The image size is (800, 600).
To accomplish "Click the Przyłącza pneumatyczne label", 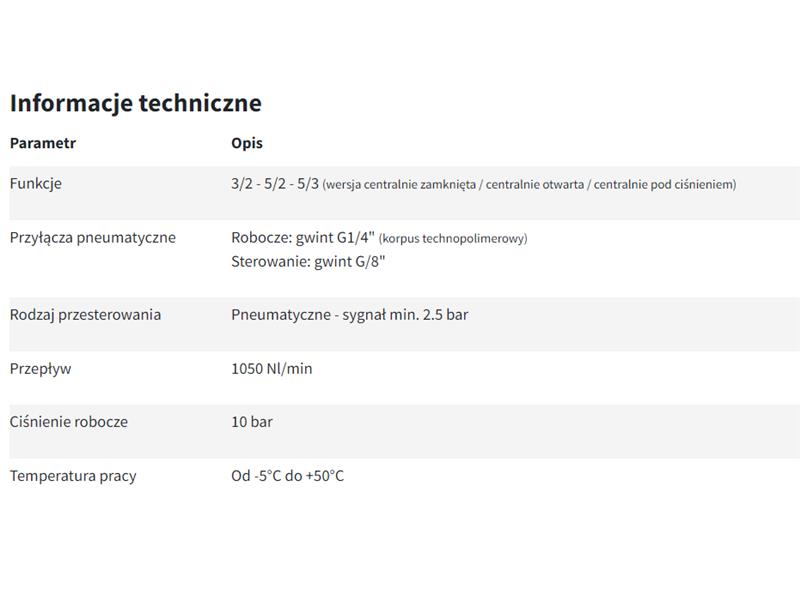I will 93,238.
